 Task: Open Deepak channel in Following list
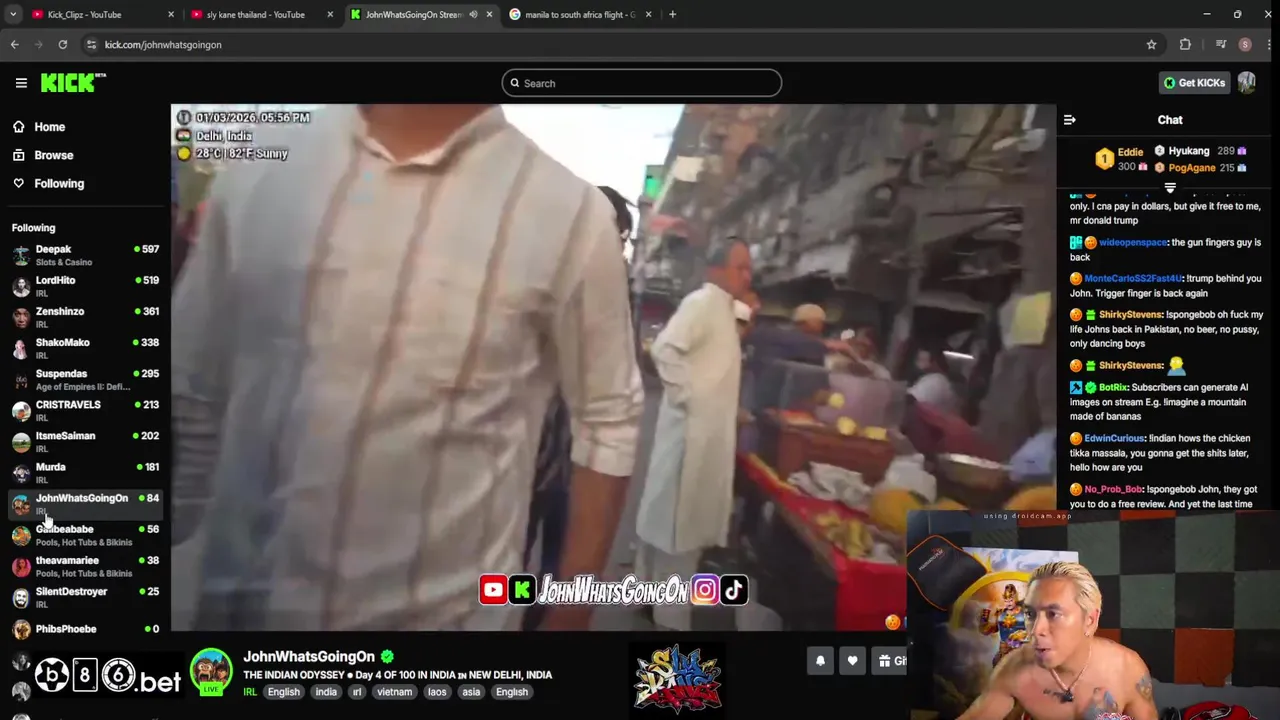[x=85, y=255]
